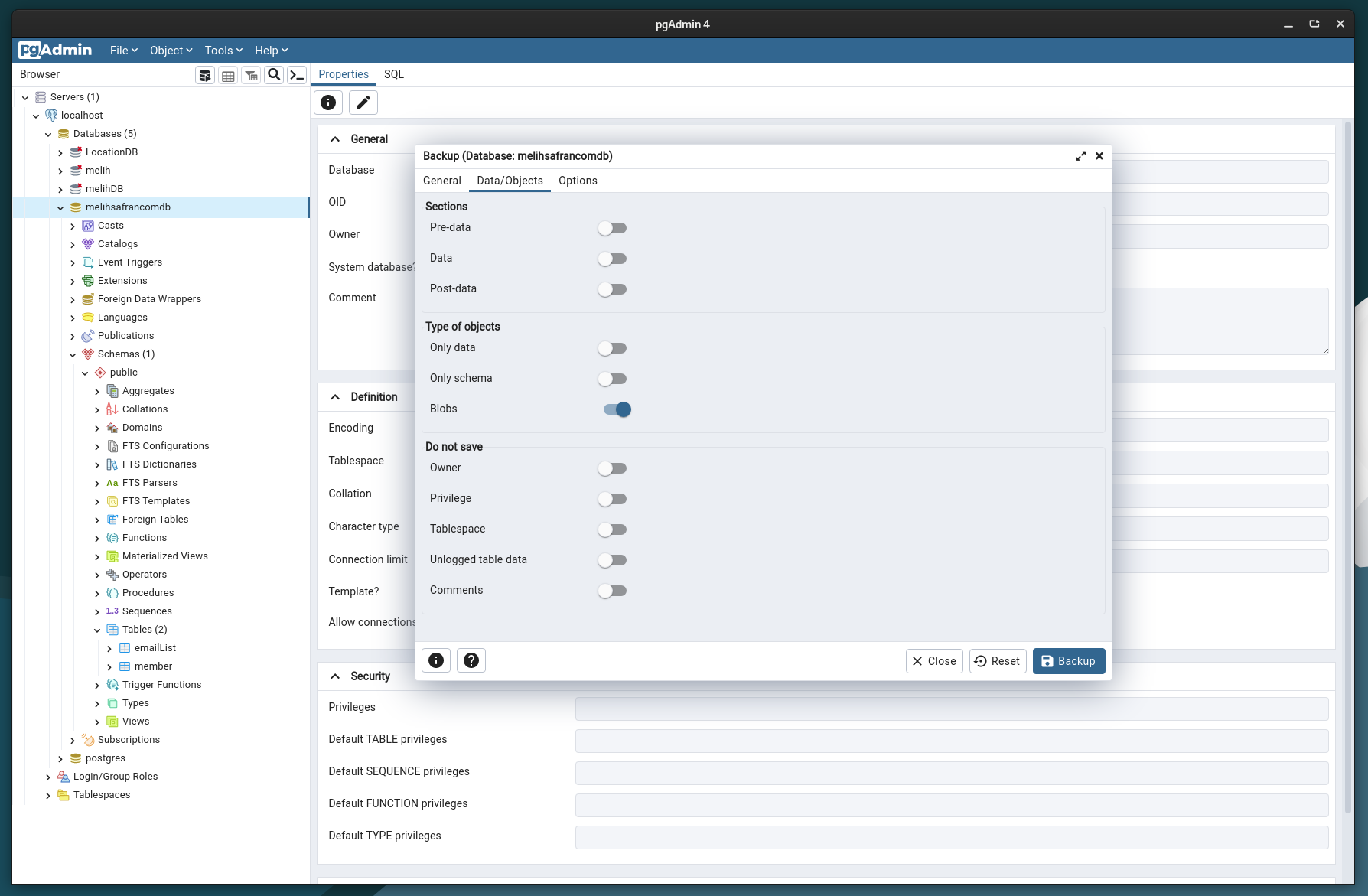Turn on Only data toggle
Image resolution: width=1368 pixels, height=896 pixels.
[x=612, y=348]
